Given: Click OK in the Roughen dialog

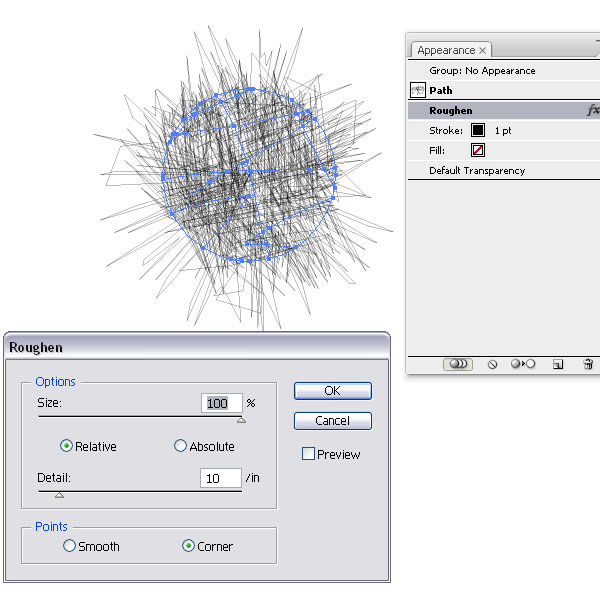Looking at the screenshot, I should pos(333,391).
